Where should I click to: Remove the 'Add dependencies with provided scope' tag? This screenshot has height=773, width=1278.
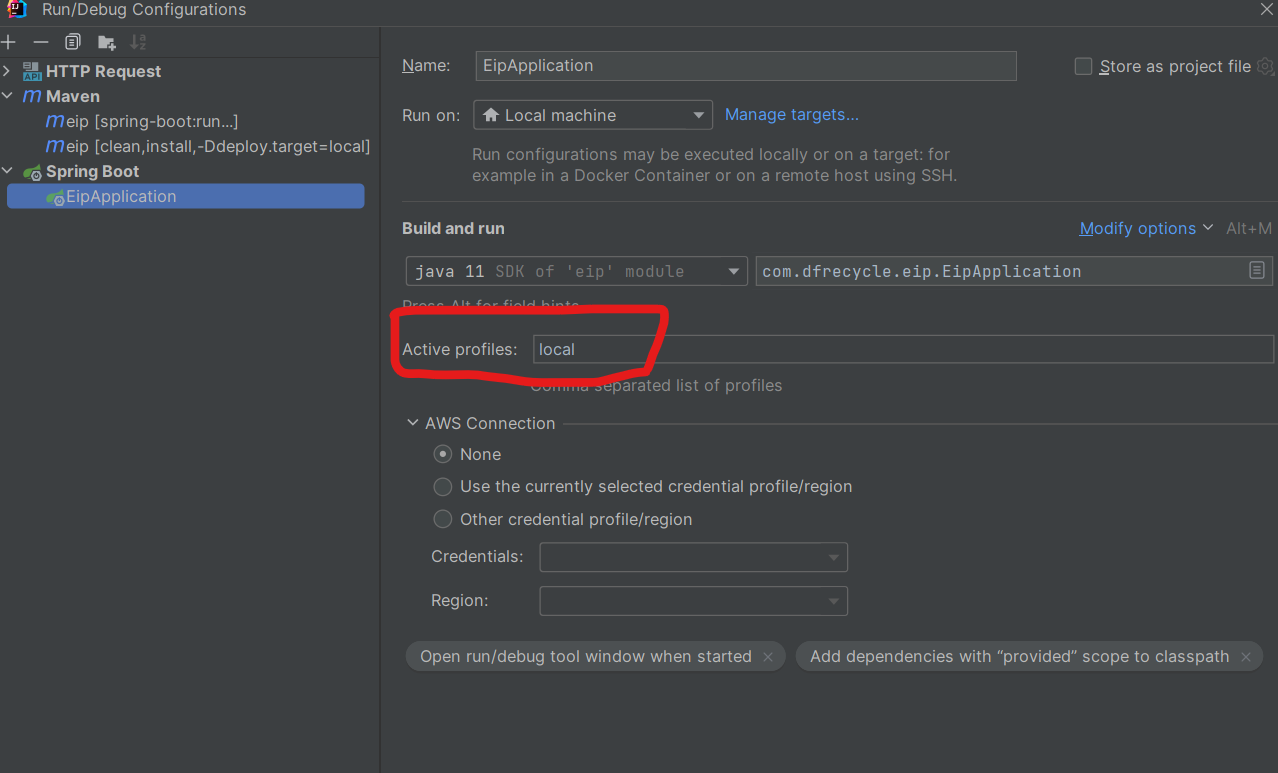click(x=1246, y=657)
